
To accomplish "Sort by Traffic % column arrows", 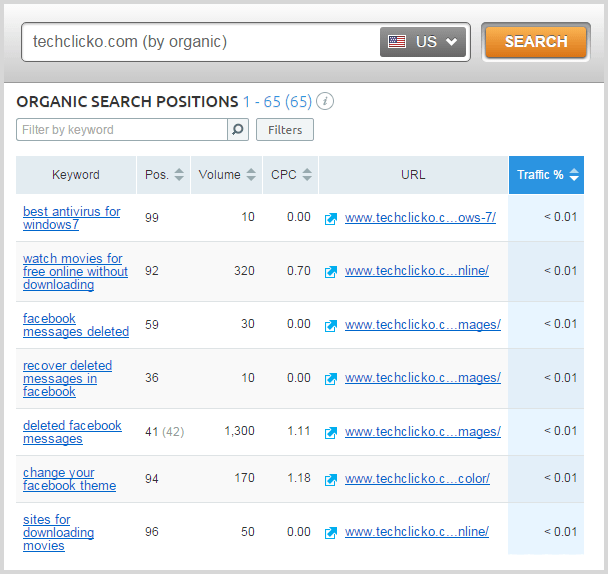I will [x=574, y=175].
